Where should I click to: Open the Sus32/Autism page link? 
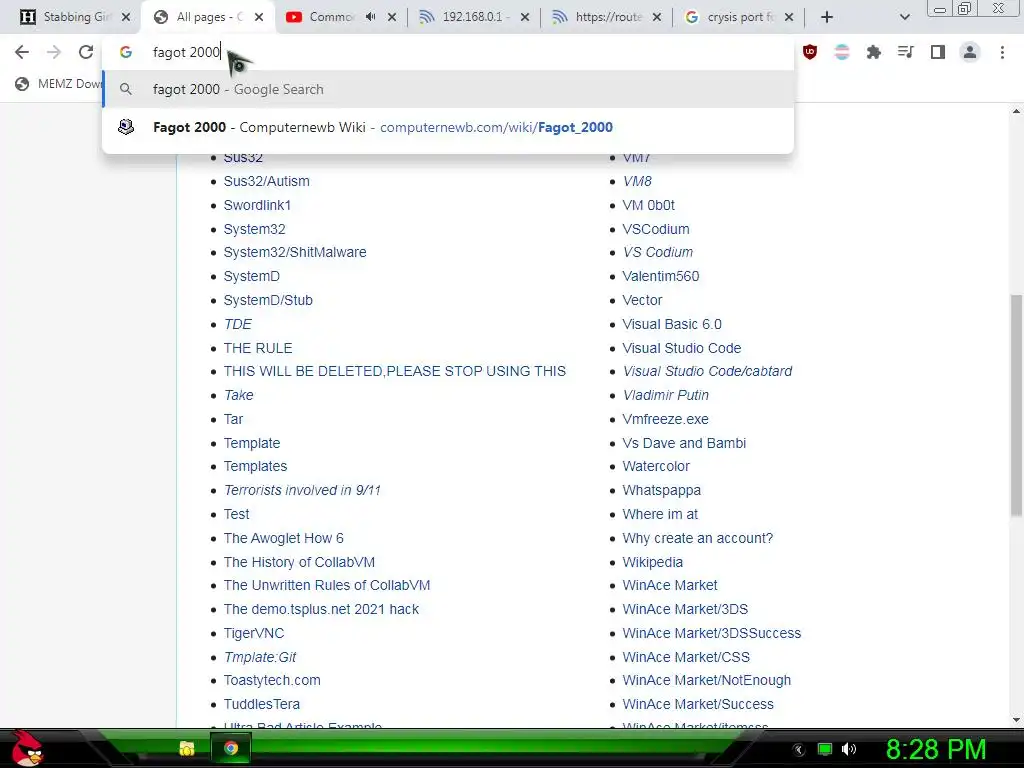pos(266,182)
